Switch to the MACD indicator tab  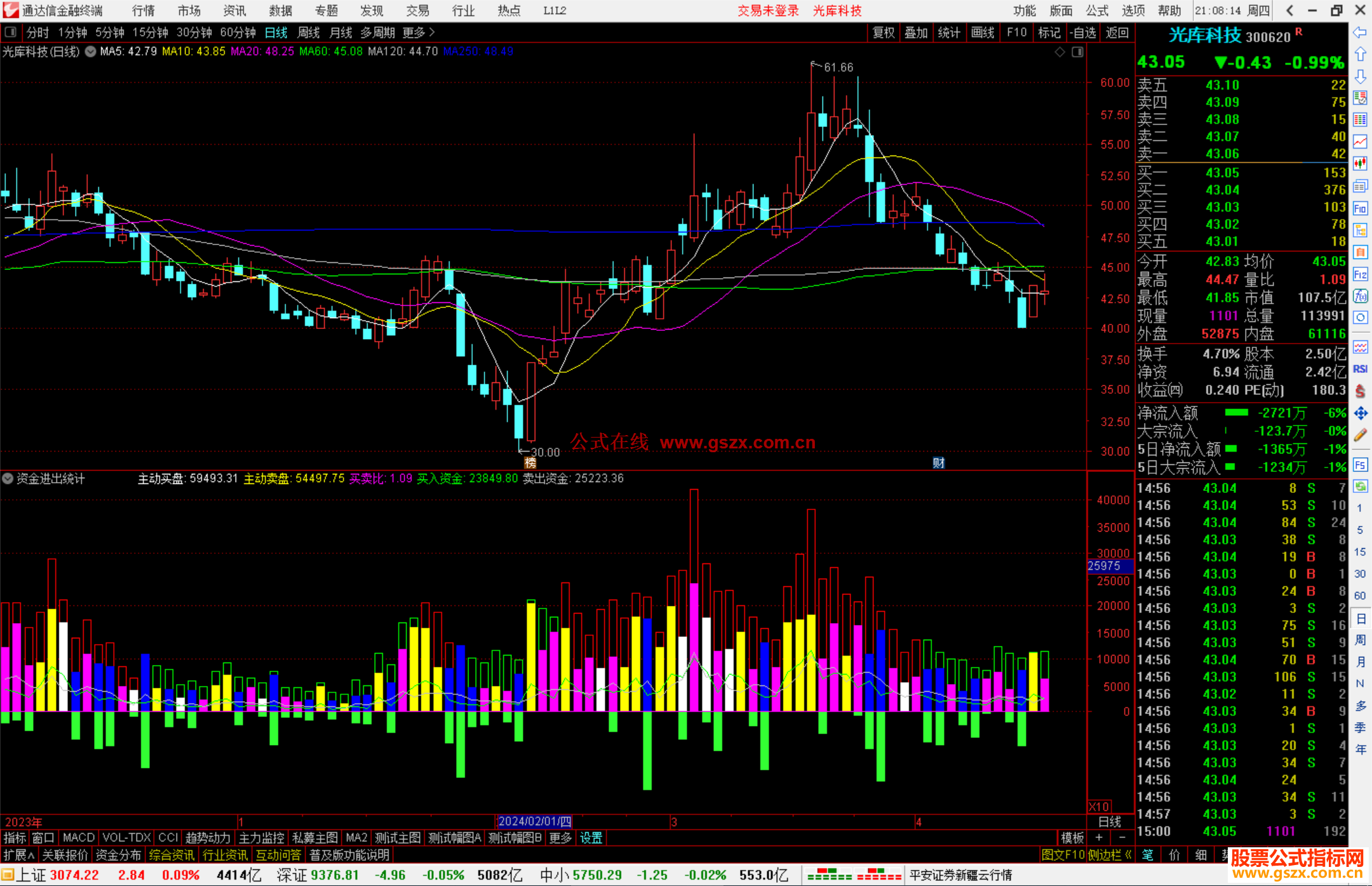tap(78, 838)
